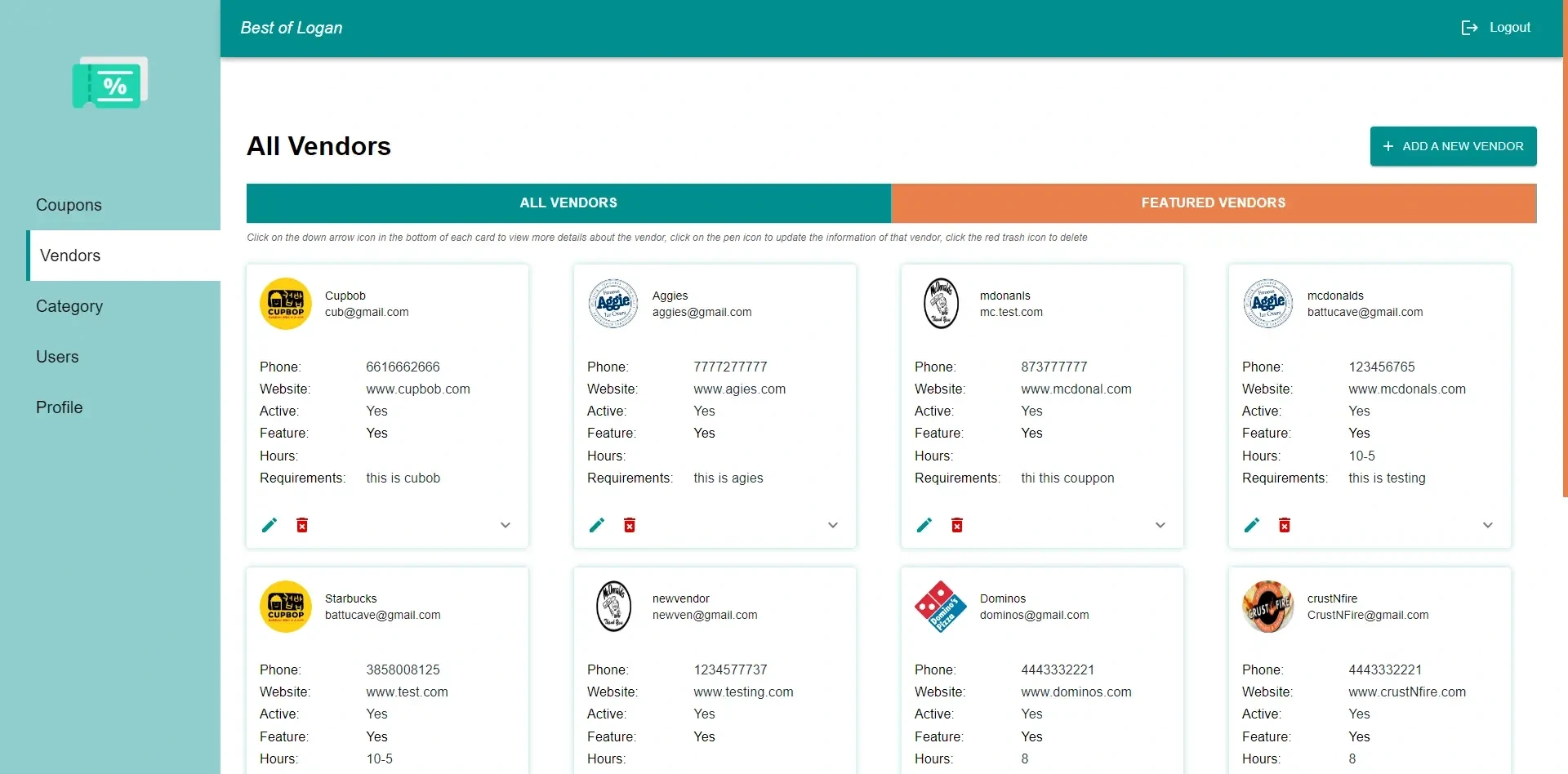Screen dimensions: 1568x774
Task: Click mcdonalds phone number 123456765
Action: click(x=1382, y=367)
